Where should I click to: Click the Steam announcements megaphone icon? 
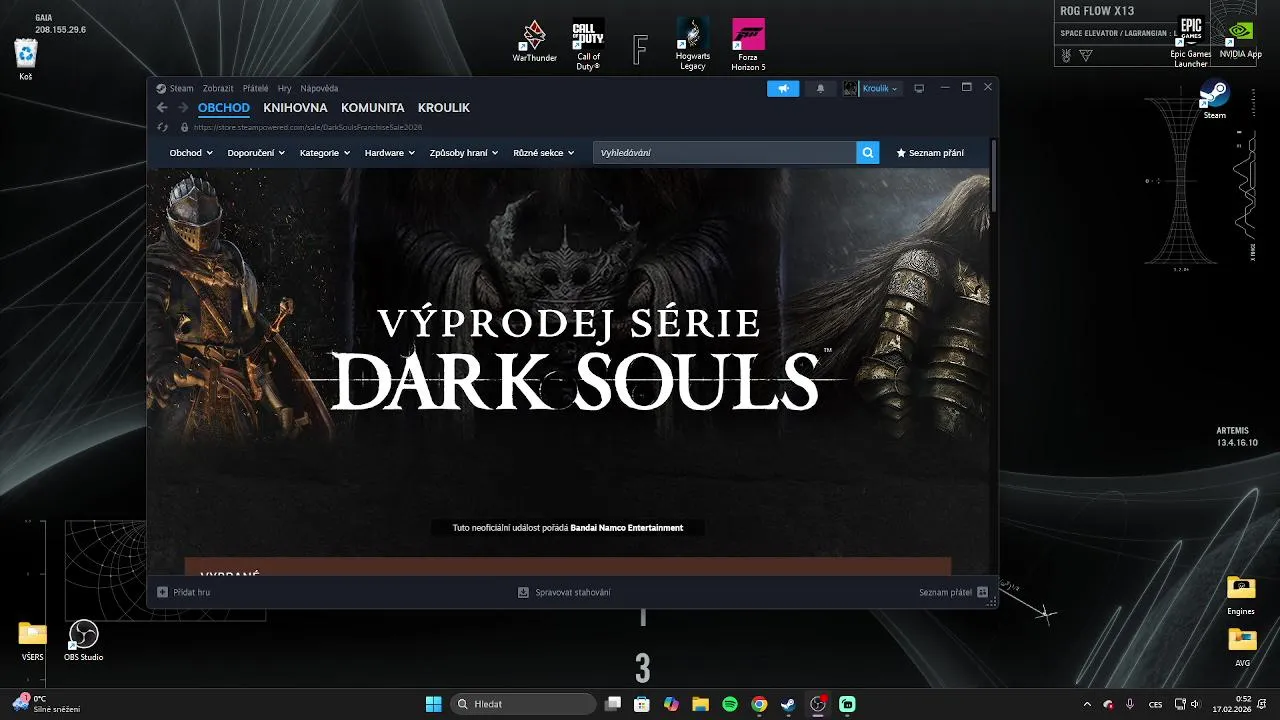click(x=783, y=88)
